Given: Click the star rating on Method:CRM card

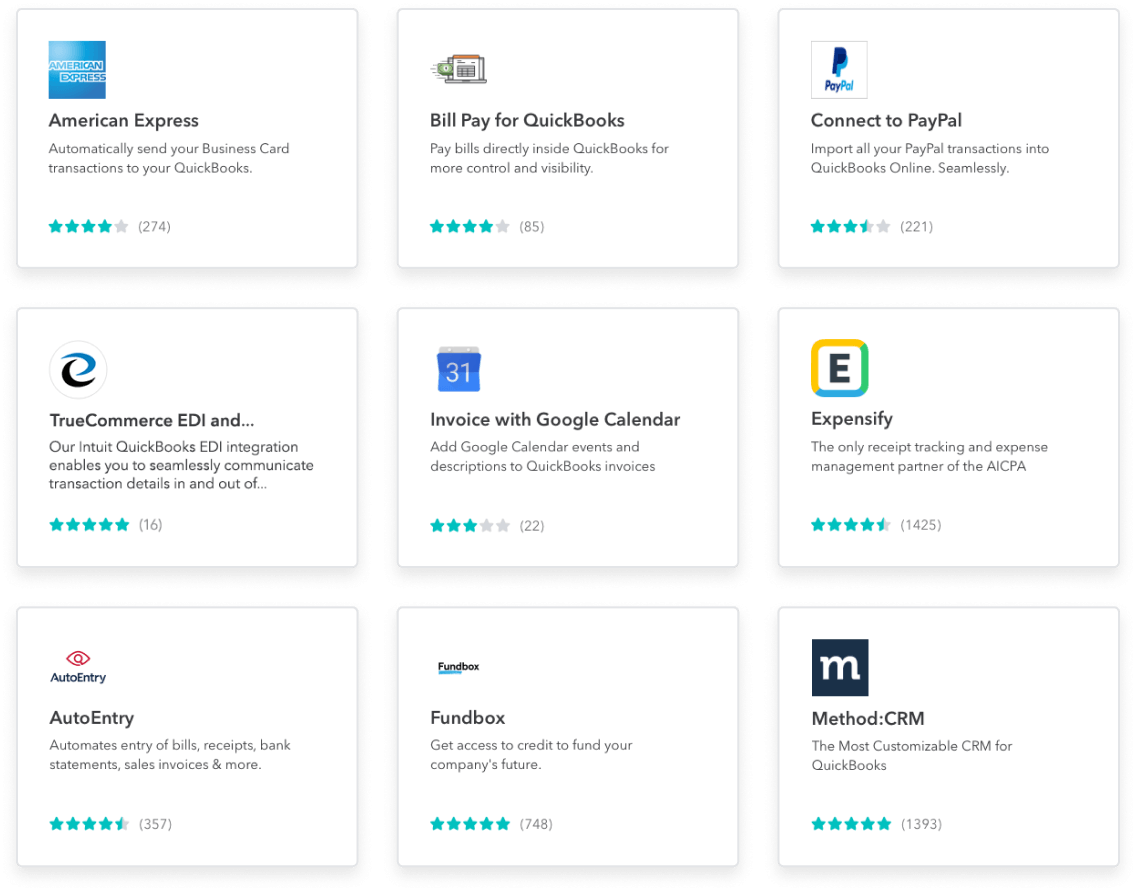Looking at the screenshot, I should click(851, 824).
